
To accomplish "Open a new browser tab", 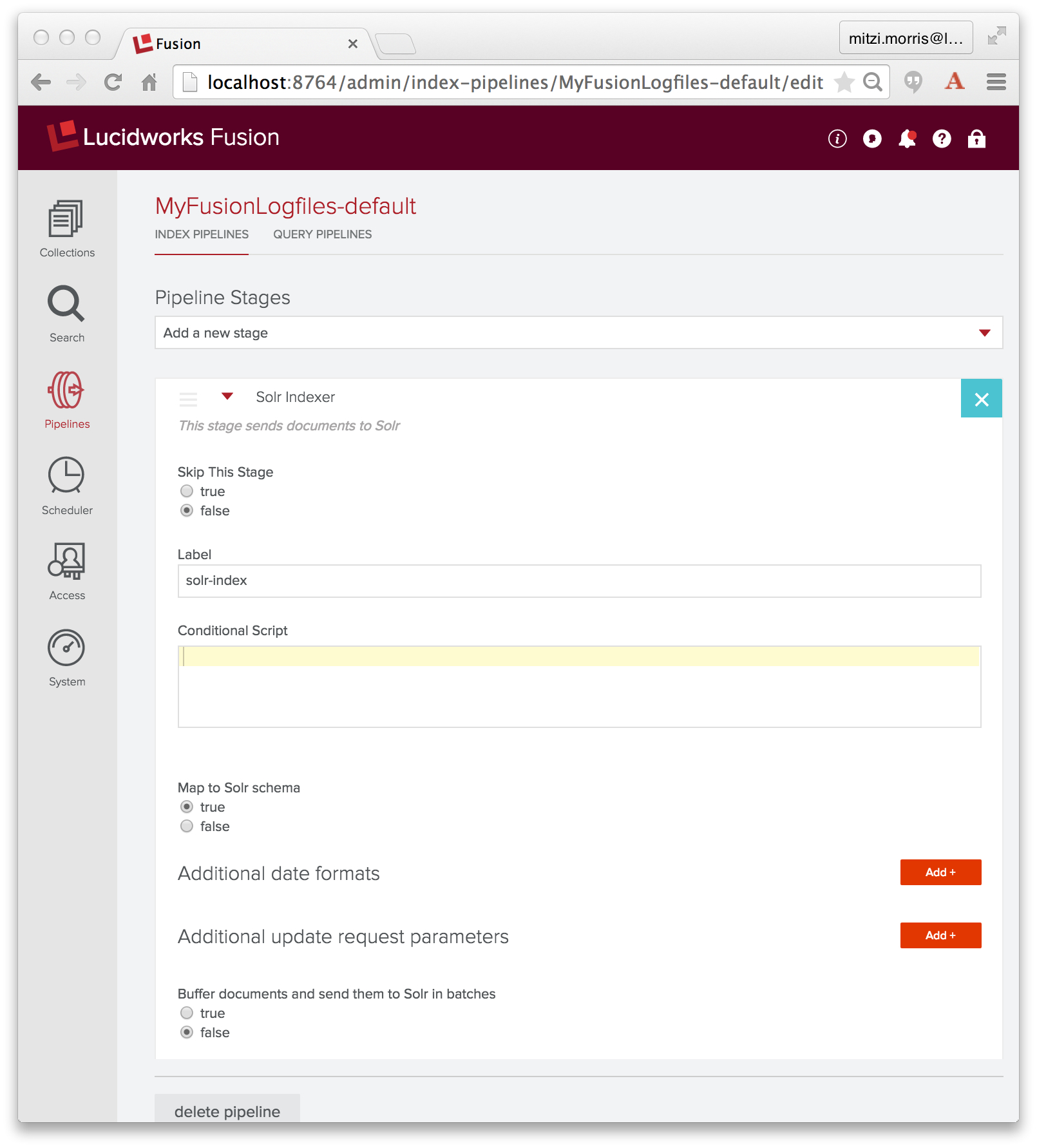I will 395,44.
